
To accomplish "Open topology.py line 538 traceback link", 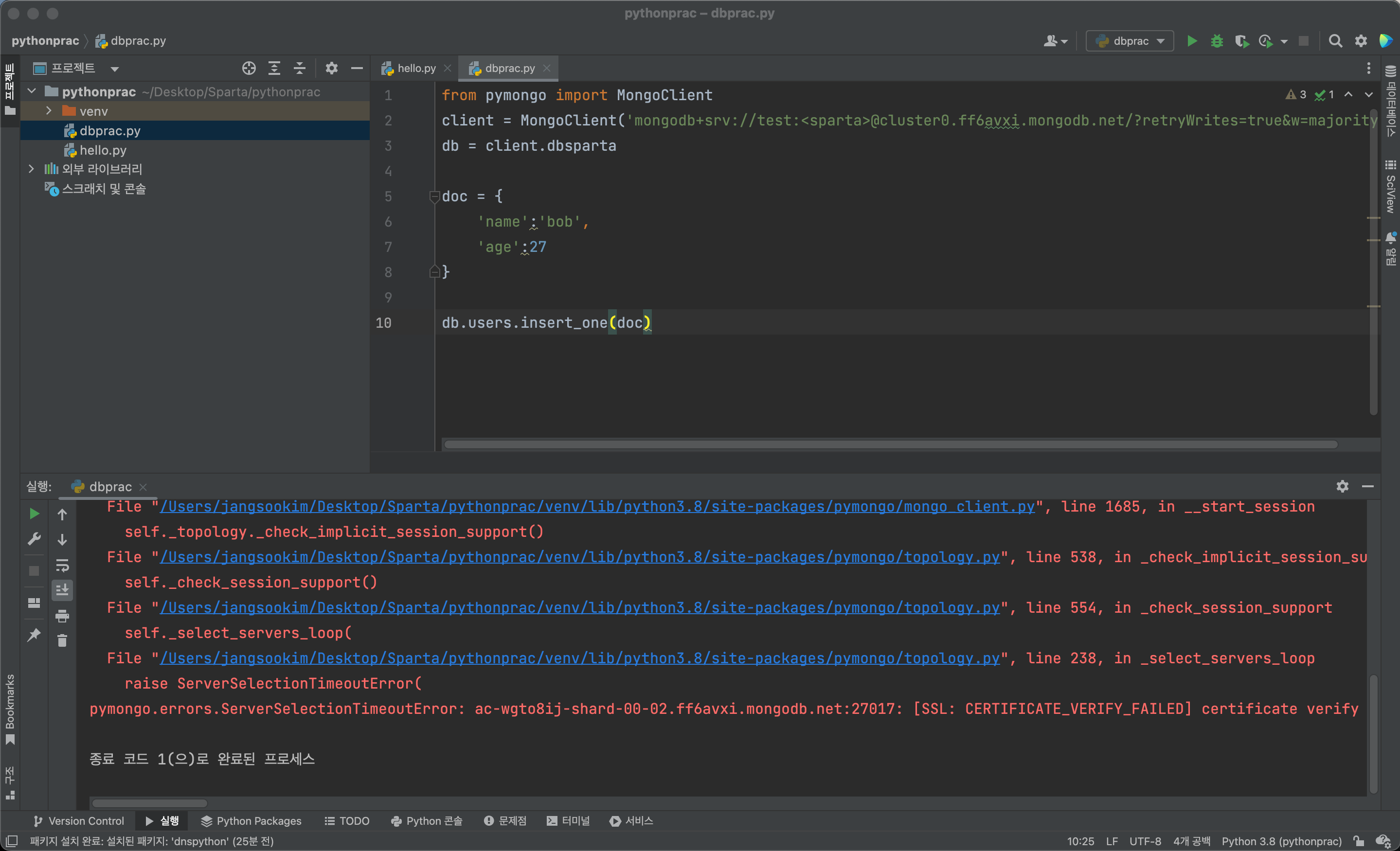I will 579,557.
